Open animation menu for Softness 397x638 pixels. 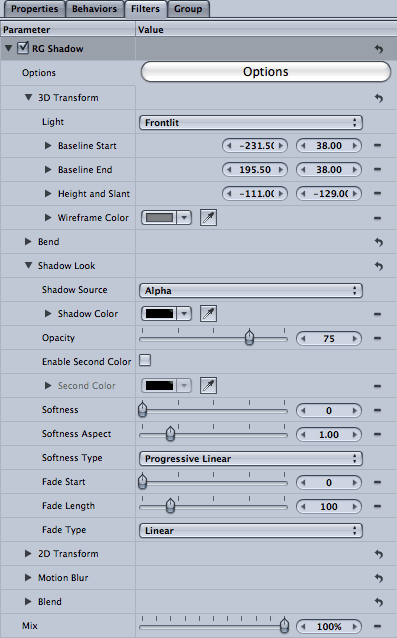377,410
